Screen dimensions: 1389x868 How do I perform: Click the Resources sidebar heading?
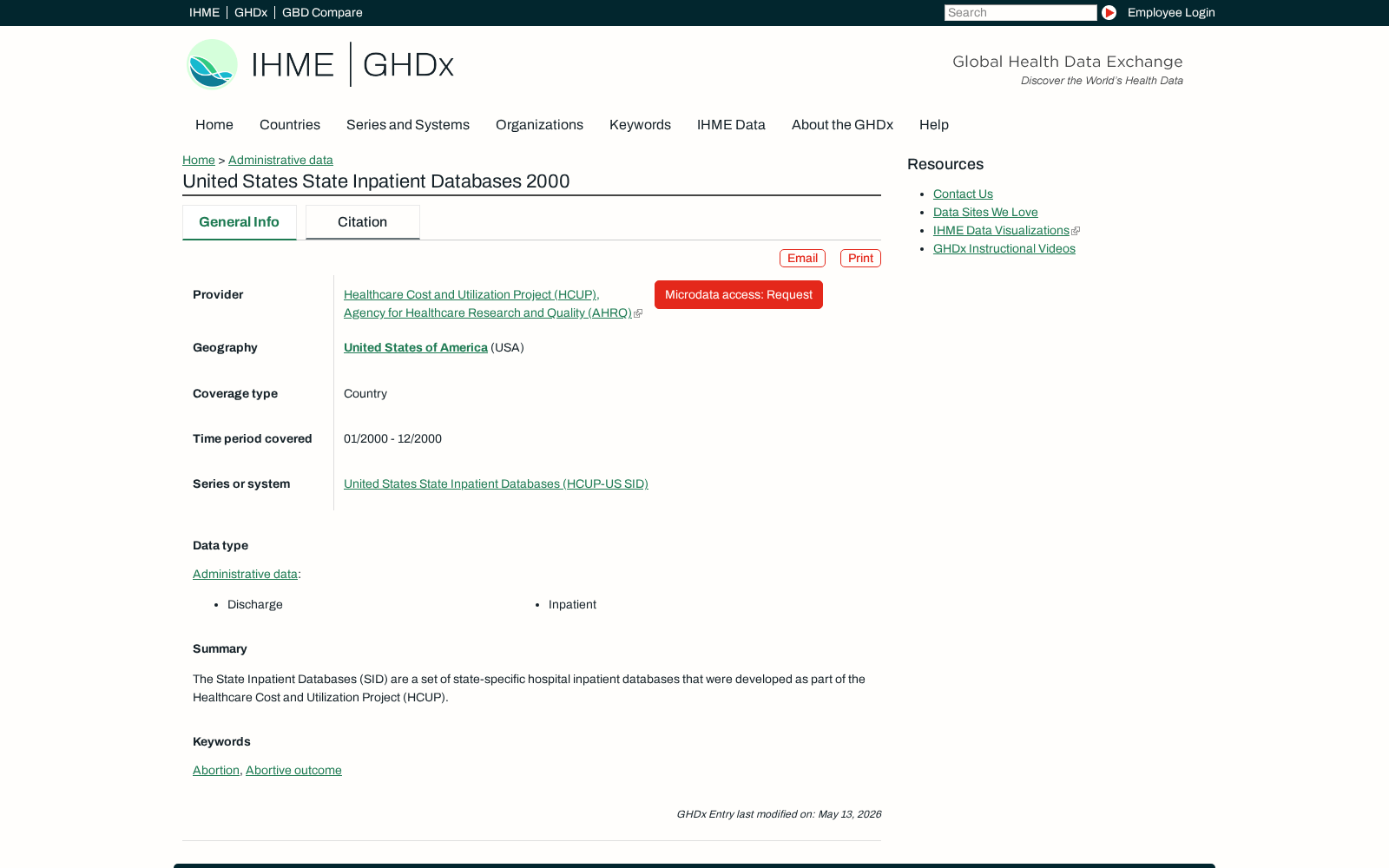(x=945, y=164)
